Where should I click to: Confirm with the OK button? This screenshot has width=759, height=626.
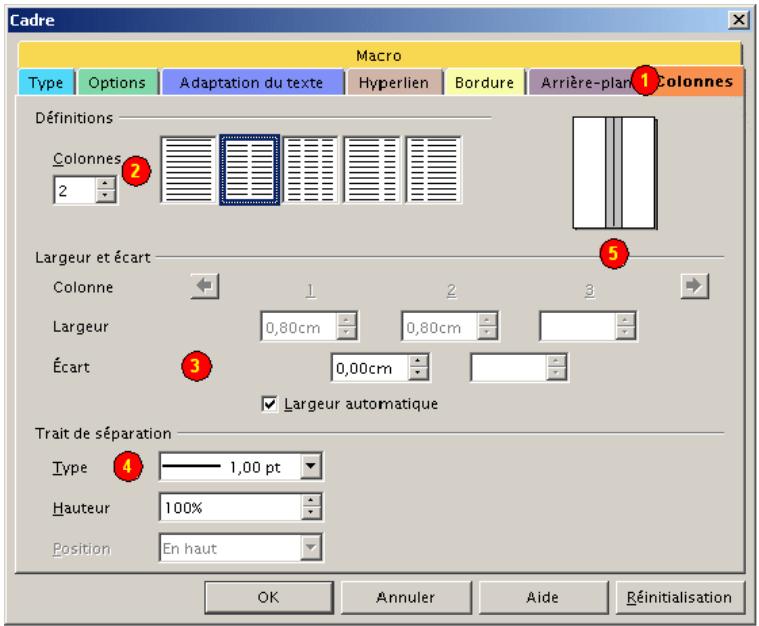[269, 597]
